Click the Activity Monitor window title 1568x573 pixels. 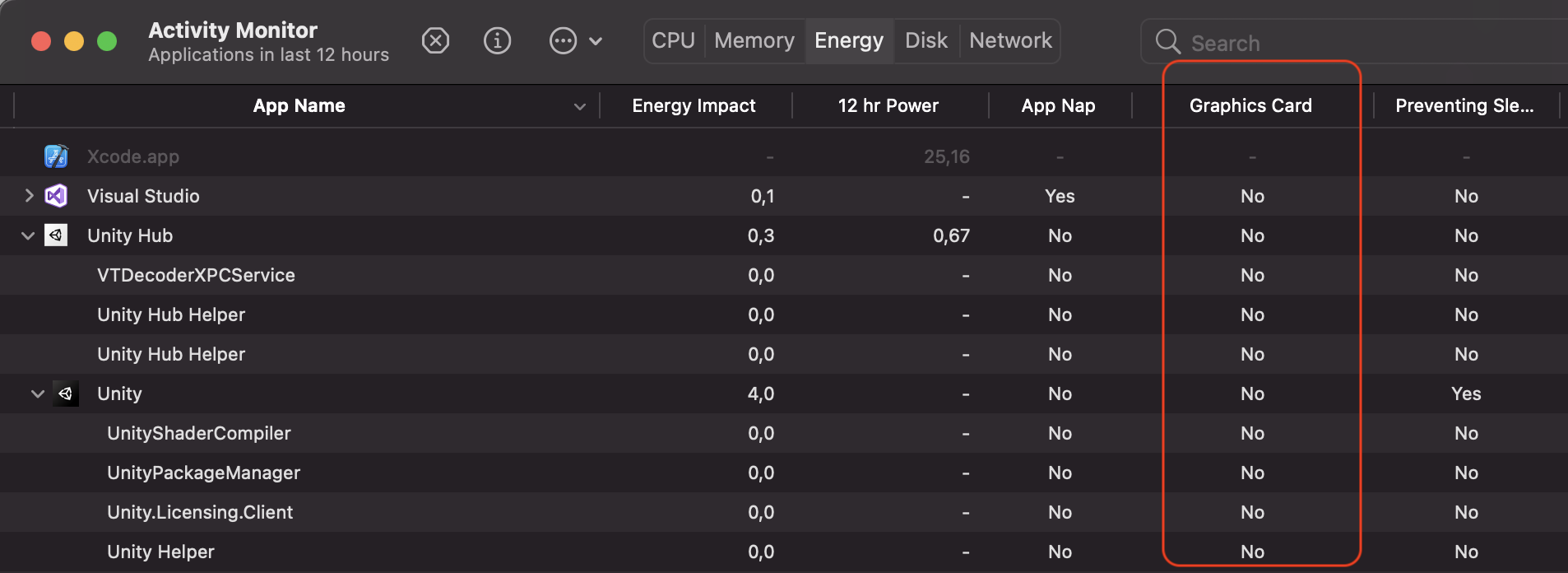[233, 30]
